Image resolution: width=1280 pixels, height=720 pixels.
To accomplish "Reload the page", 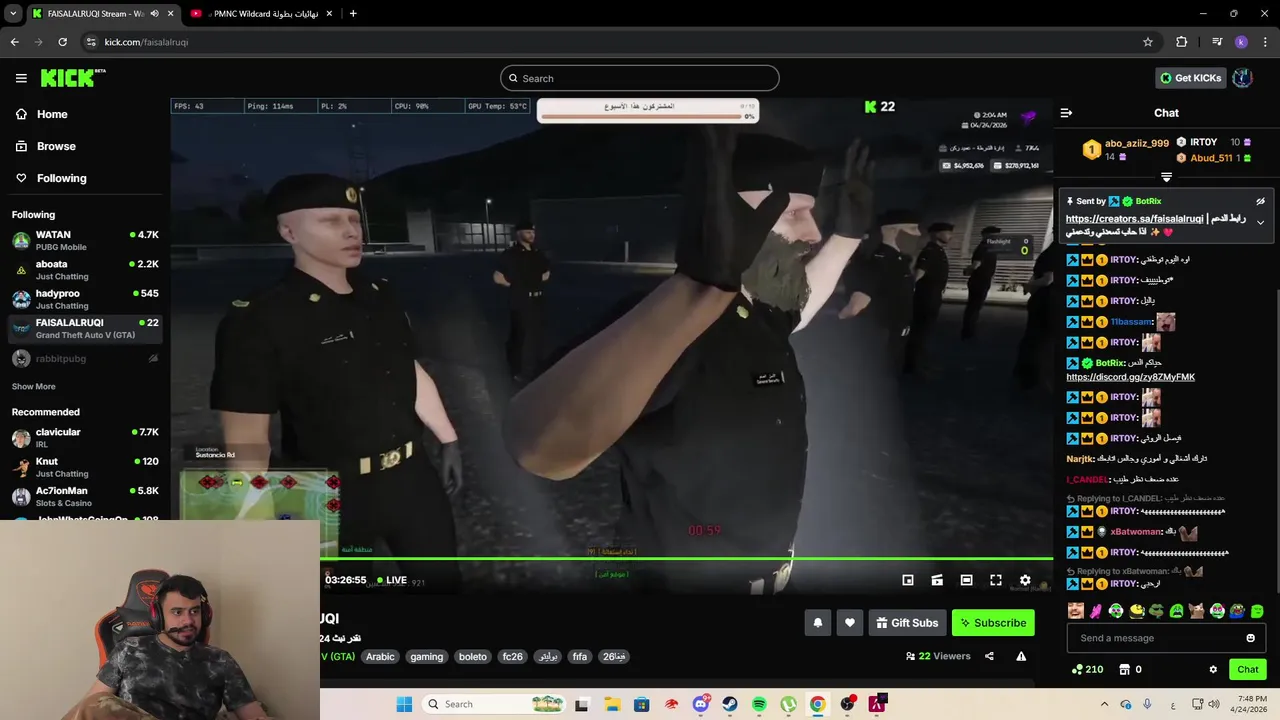I will tap(63, 42).
